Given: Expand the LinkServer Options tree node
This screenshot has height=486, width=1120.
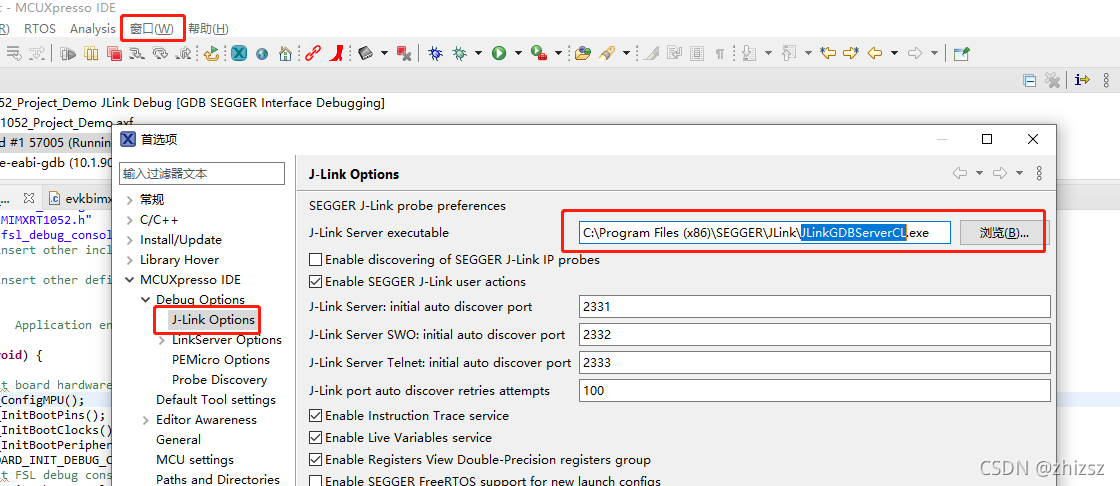Looking at the screenshot, I should (162, 340).
